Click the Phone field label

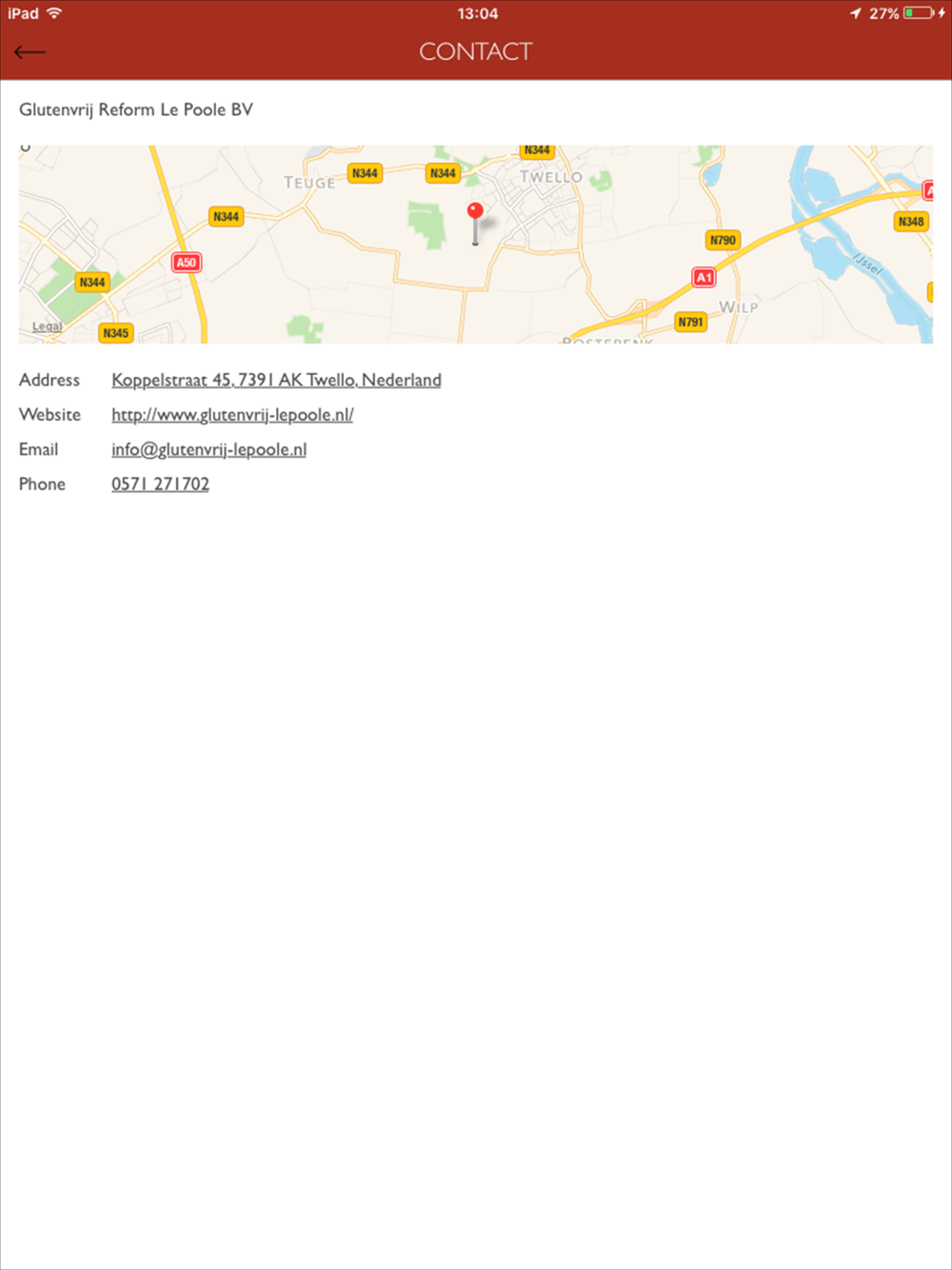coord(42,484)
